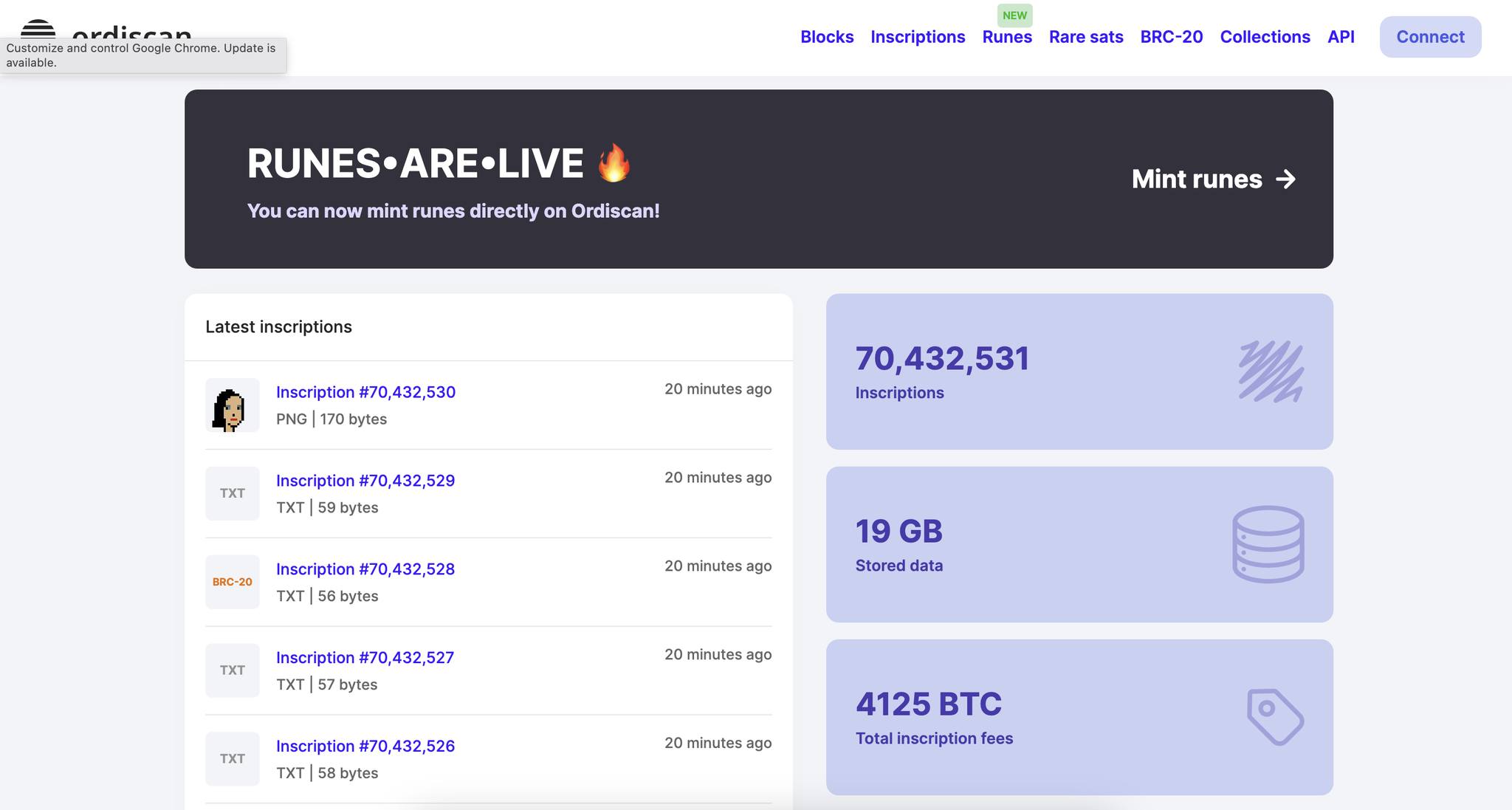Click the 4125 BTC fees value
This screenshot has height=810, width=1512.
(928, 704)
